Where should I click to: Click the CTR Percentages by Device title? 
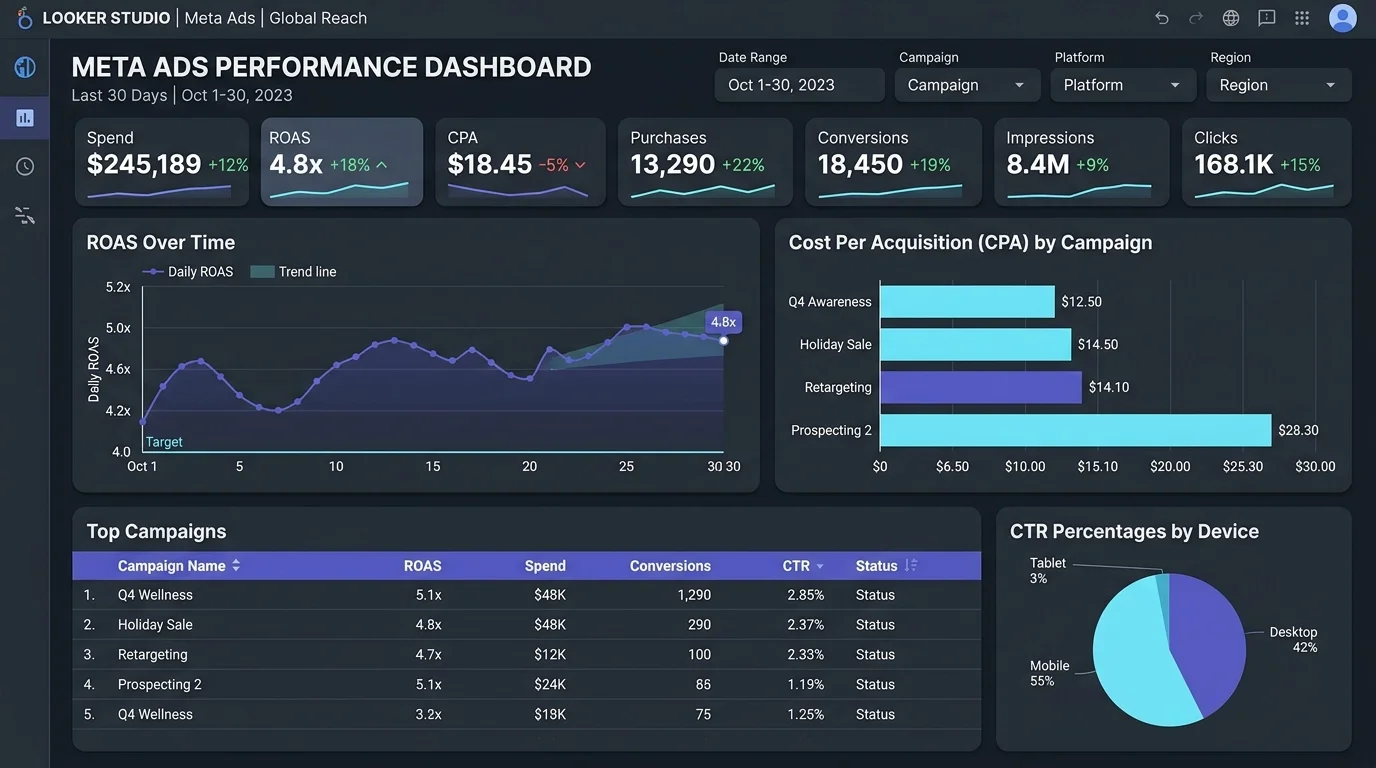click(1134, 531)
